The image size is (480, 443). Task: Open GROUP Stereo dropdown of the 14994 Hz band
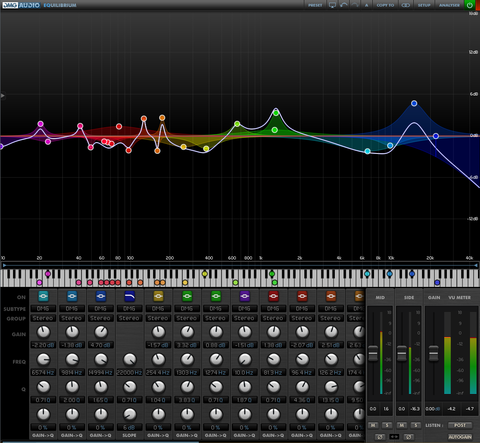coord(101,318)
